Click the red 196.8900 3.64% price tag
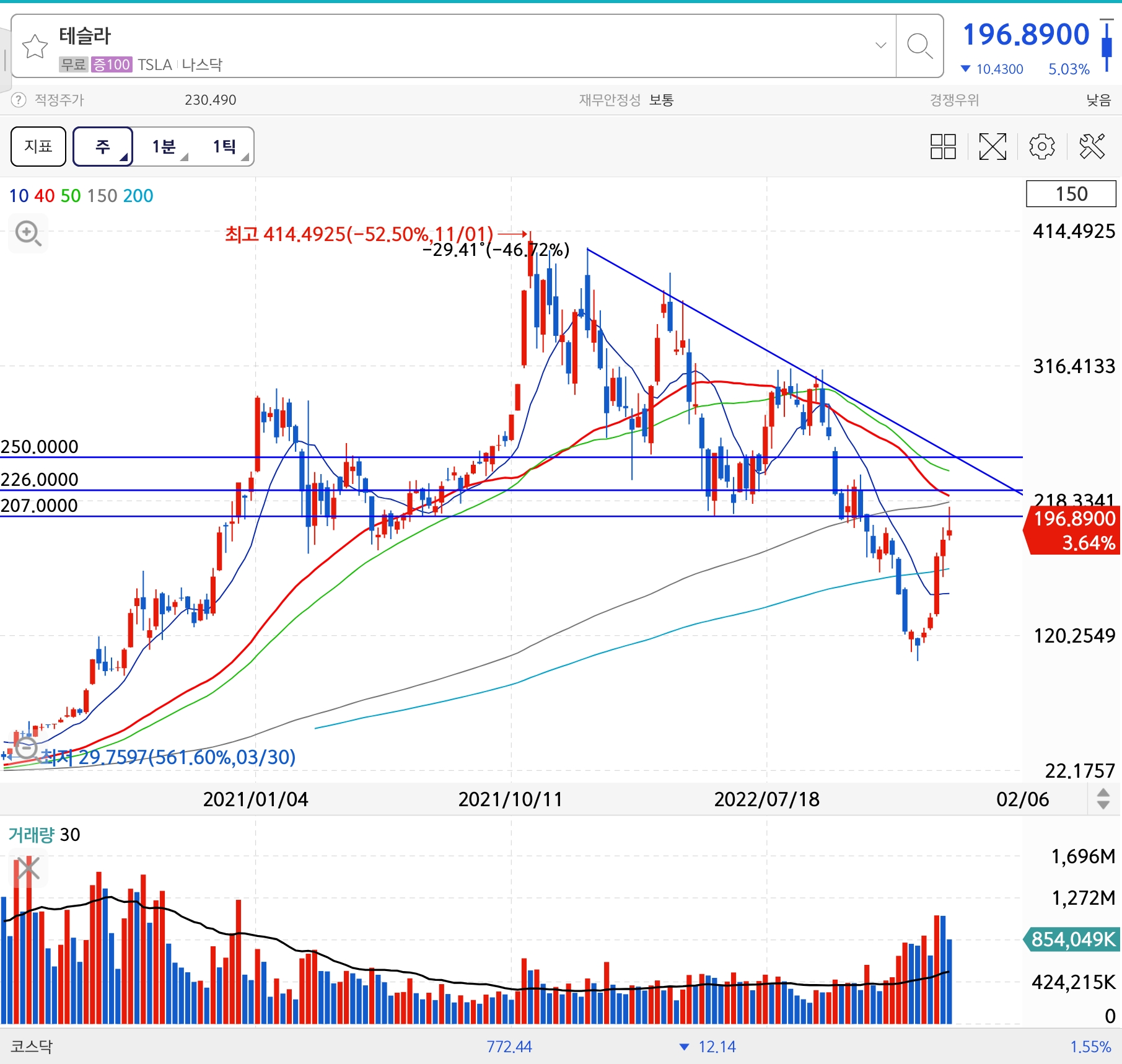The image size is (1122, 1064). pos(1073,530)
